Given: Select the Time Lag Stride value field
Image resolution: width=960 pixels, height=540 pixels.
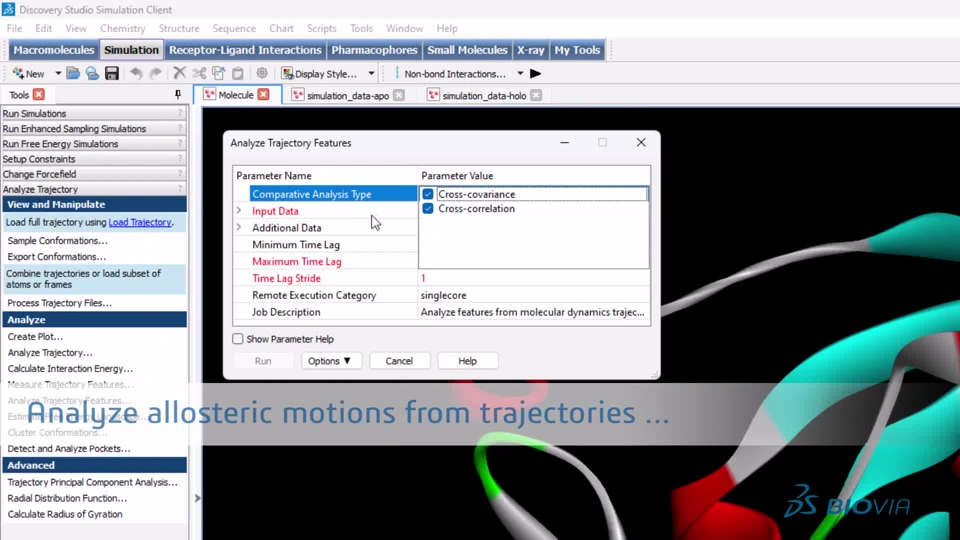Looking at the screenshot, I should pyautogui.click(x=534, y=278).
